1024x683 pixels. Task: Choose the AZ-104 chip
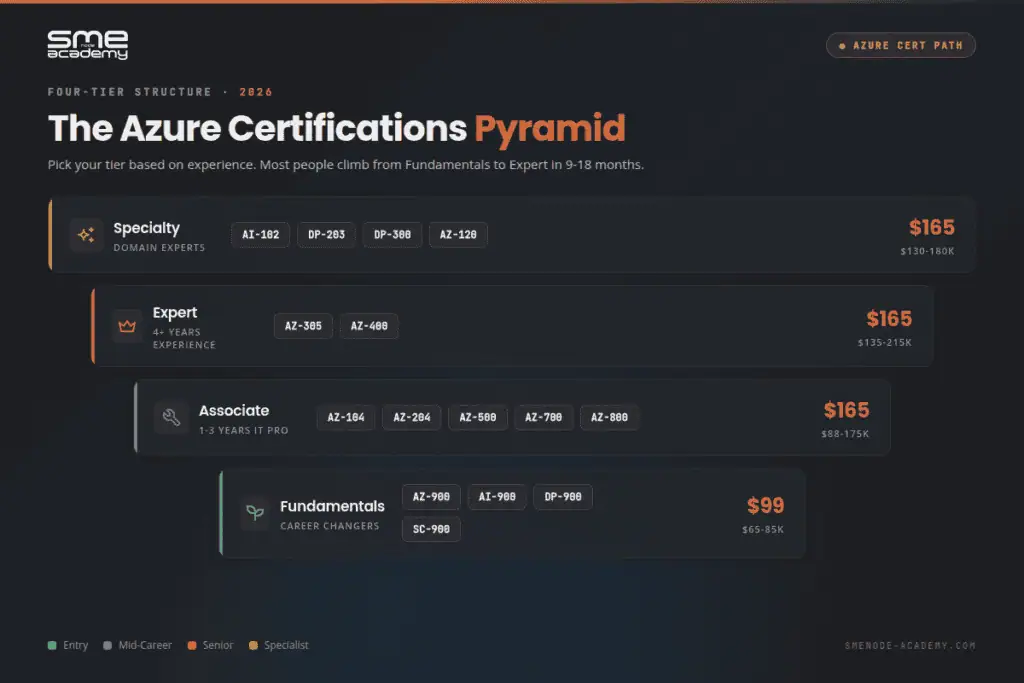click(x=346, y=417)
